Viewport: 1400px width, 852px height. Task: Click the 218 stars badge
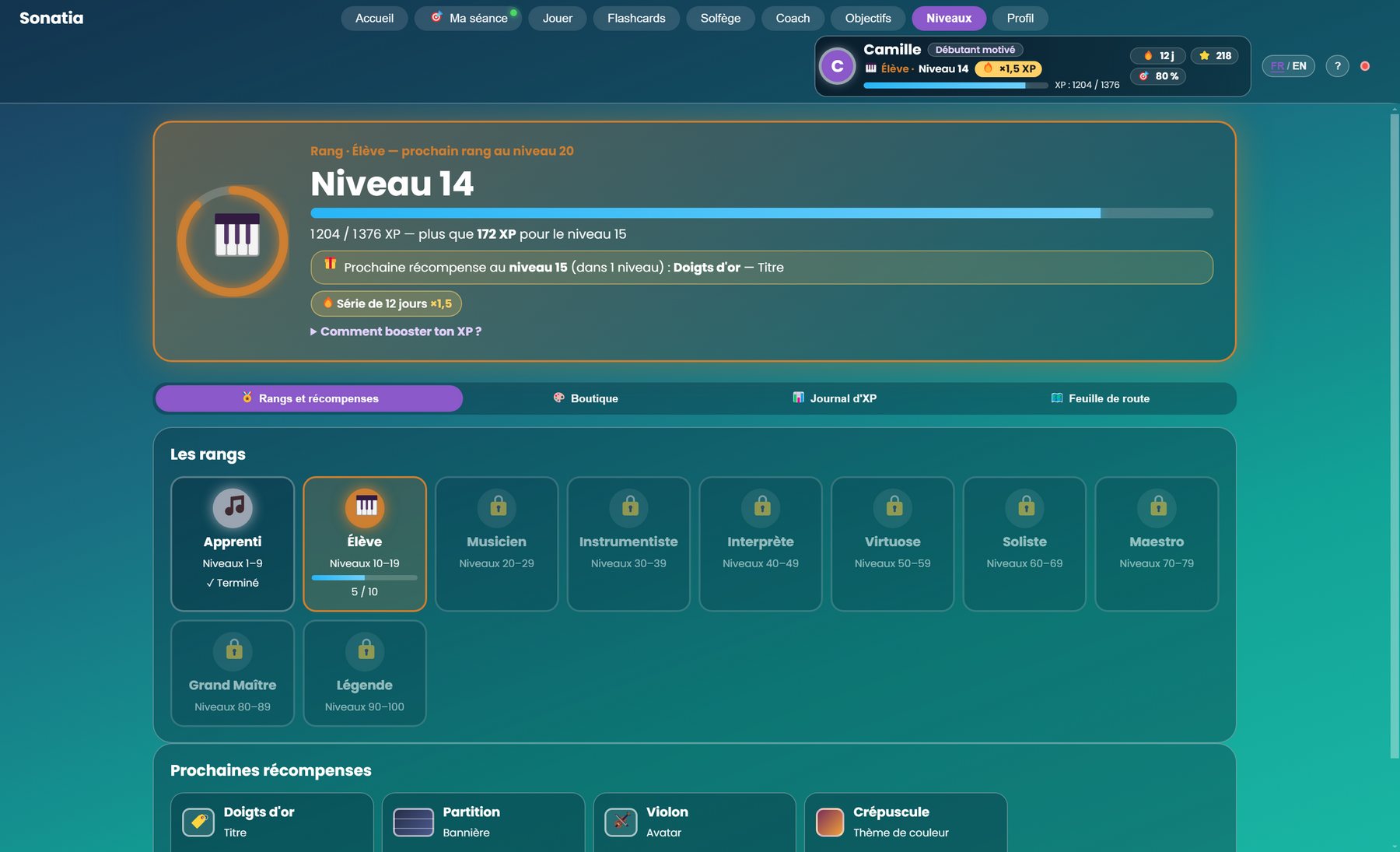(x=1215, y=55)
